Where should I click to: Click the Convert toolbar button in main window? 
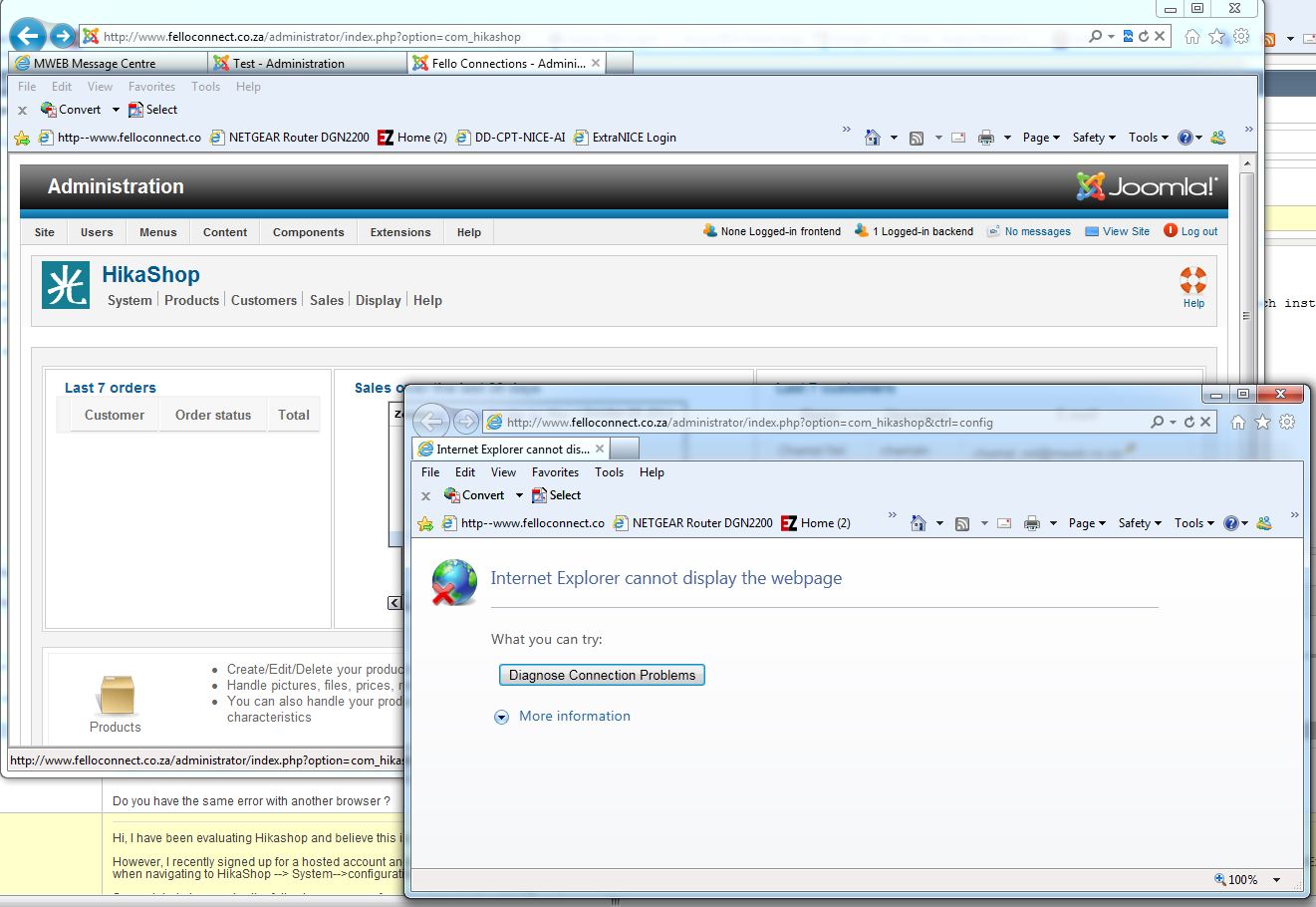point(71,110)
